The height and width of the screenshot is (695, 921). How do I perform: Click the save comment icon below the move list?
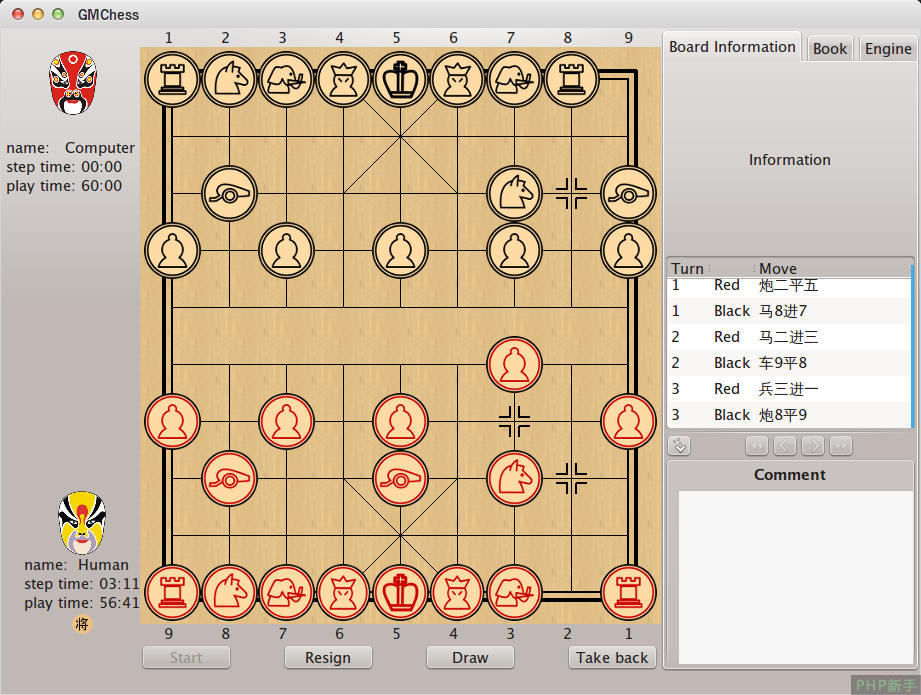679,446
